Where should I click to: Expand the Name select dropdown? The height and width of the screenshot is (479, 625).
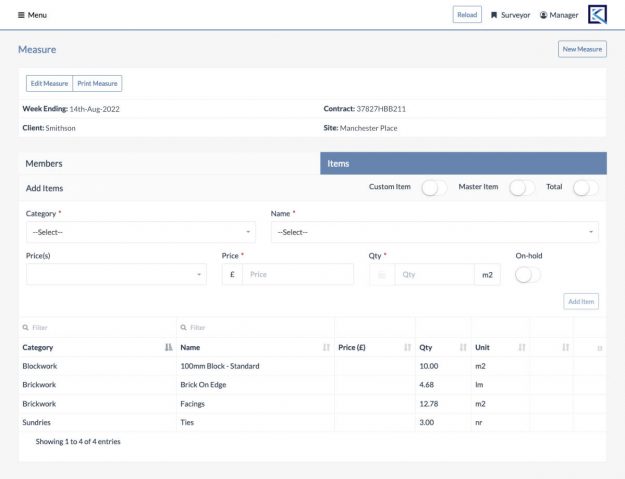tap(434, 232)
